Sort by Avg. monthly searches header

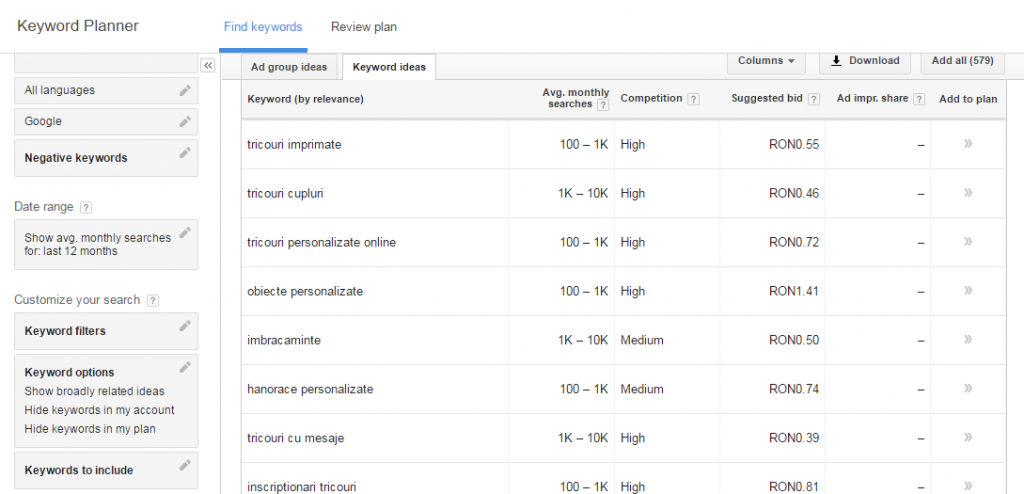pos(575,99)
